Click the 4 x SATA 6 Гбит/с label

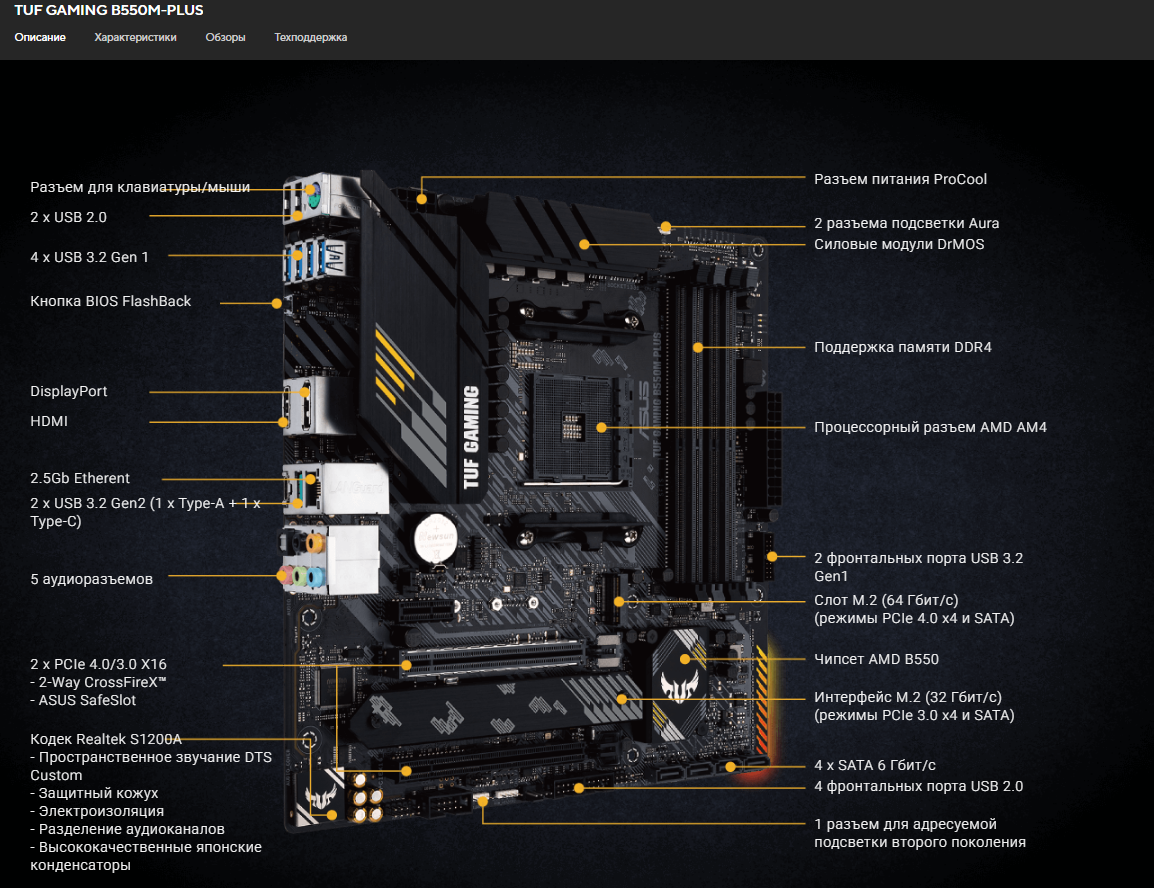pos(874,765)
